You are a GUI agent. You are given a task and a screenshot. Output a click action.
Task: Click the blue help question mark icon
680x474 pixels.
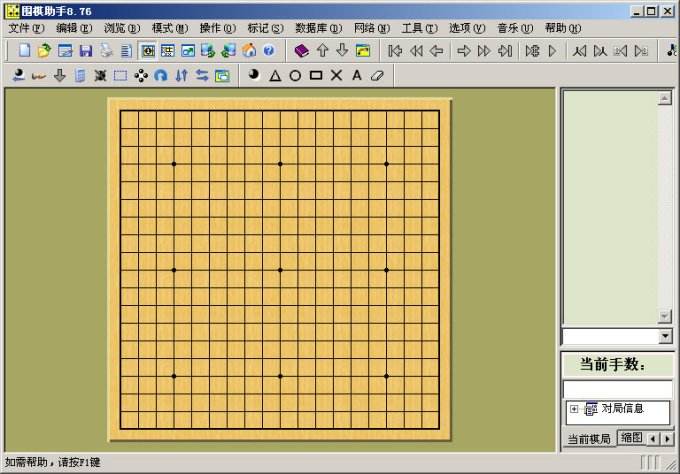click(x=268, y=50)
